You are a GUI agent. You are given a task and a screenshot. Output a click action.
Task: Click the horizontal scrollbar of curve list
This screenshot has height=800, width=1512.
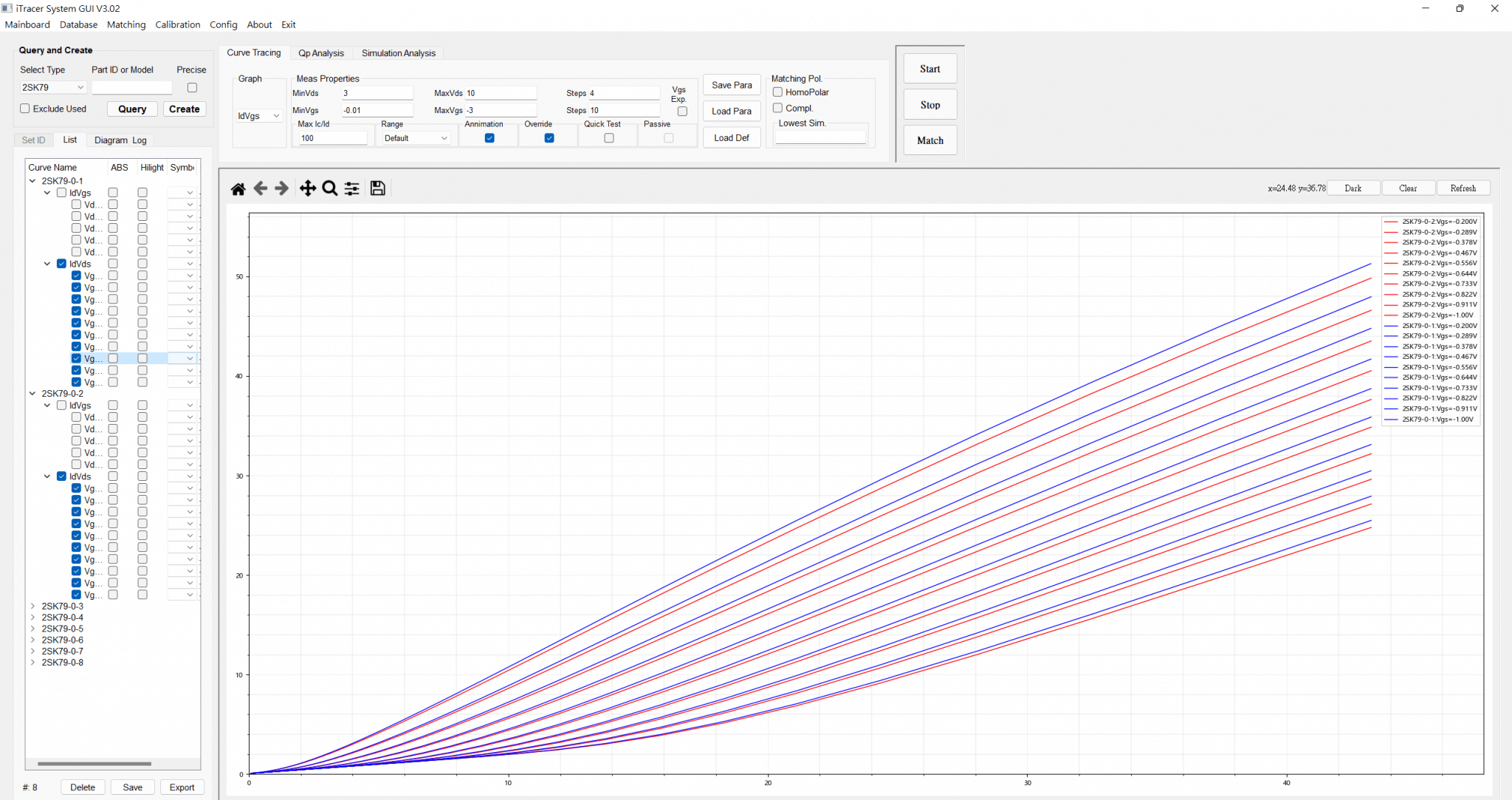click(x=94, y=763)
